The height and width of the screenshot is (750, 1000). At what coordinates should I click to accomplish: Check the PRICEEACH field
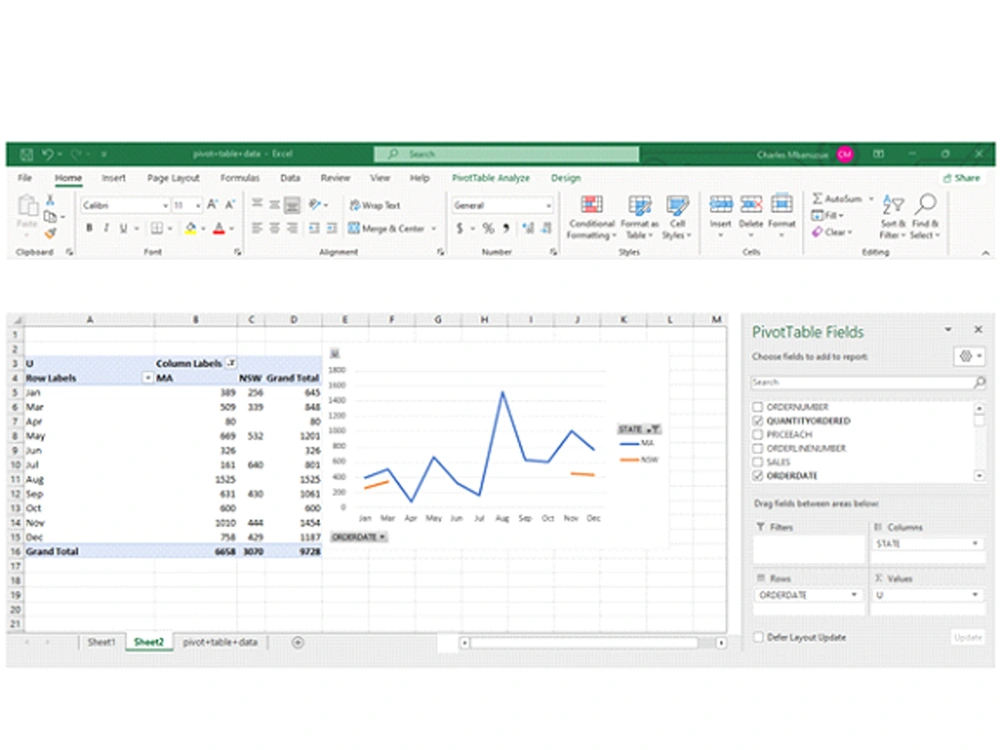(758, 434)
